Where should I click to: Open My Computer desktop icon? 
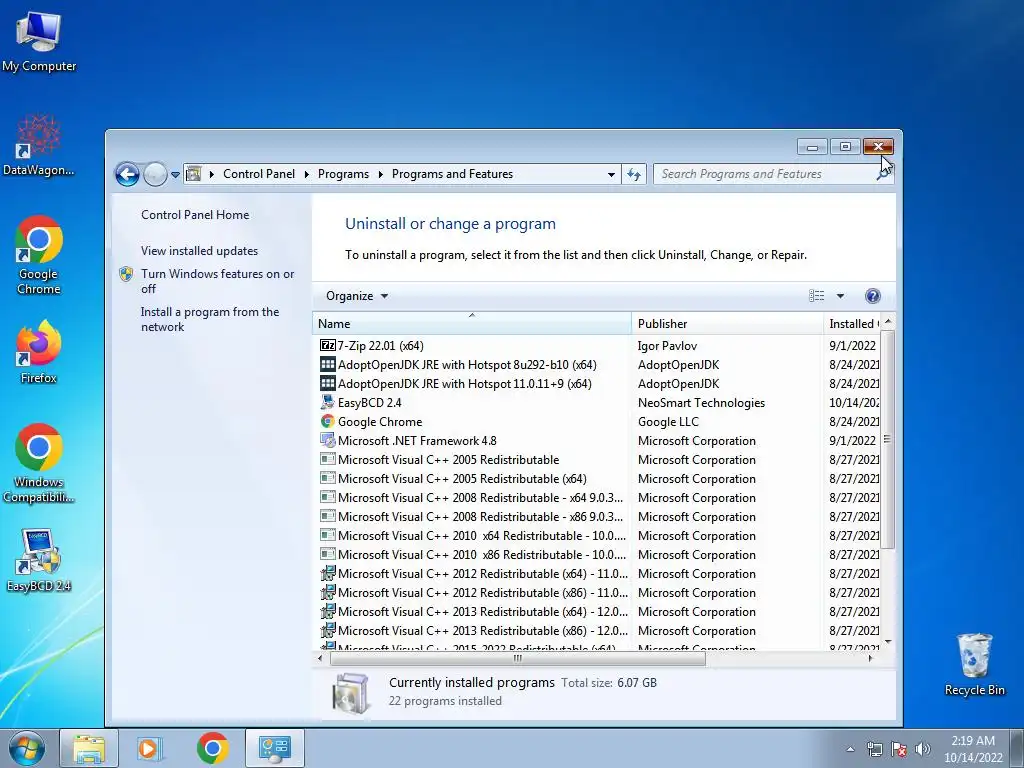pos(39,40)
